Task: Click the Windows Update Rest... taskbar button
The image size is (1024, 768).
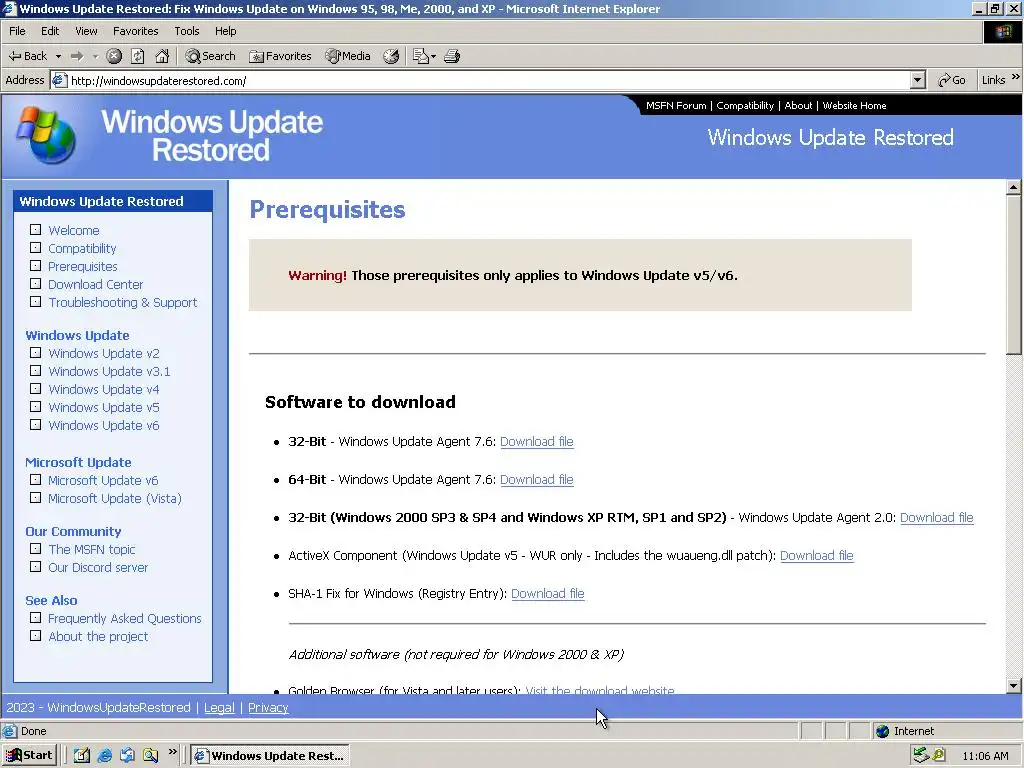Action: click(x=270, y=756)
